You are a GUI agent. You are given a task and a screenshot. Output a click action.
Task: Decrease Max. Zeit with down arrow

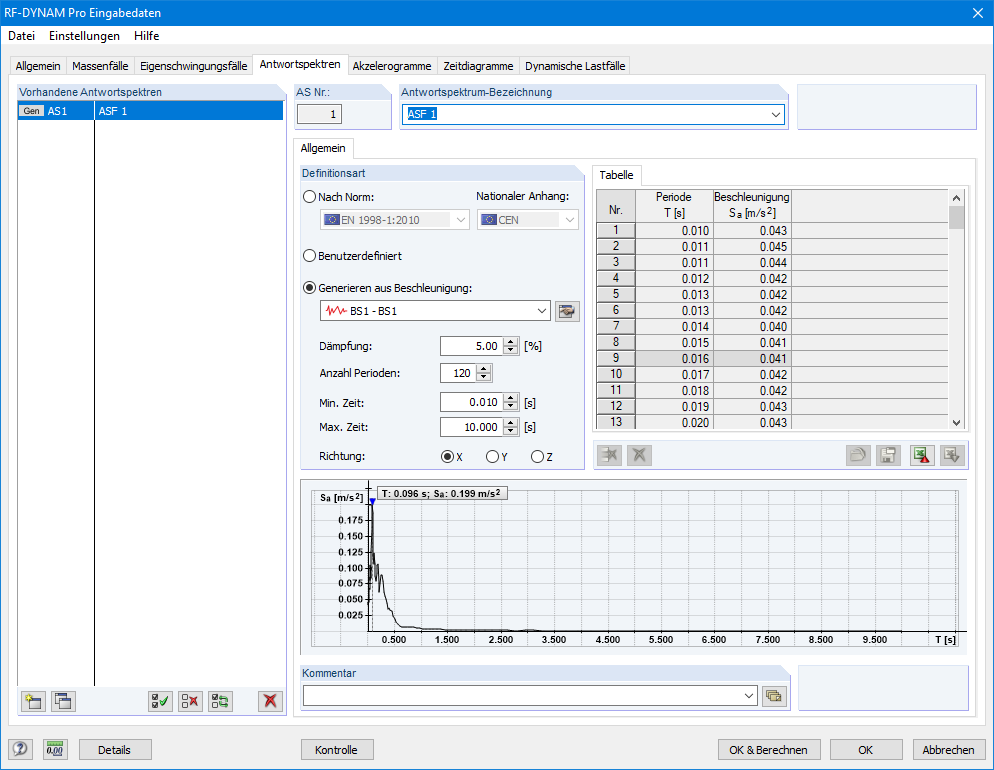pos(511,431)
